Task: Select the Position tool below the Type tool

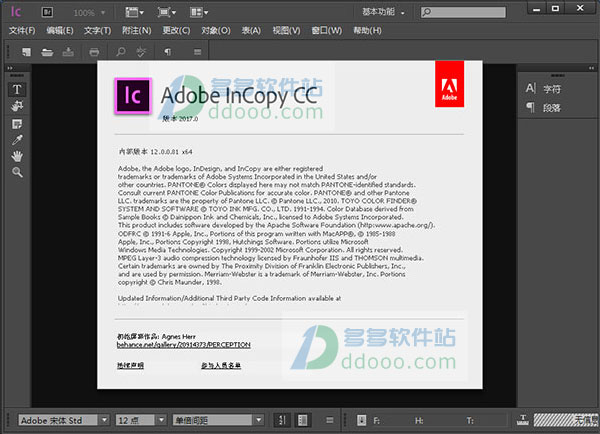Action: (x=17, y=106)
